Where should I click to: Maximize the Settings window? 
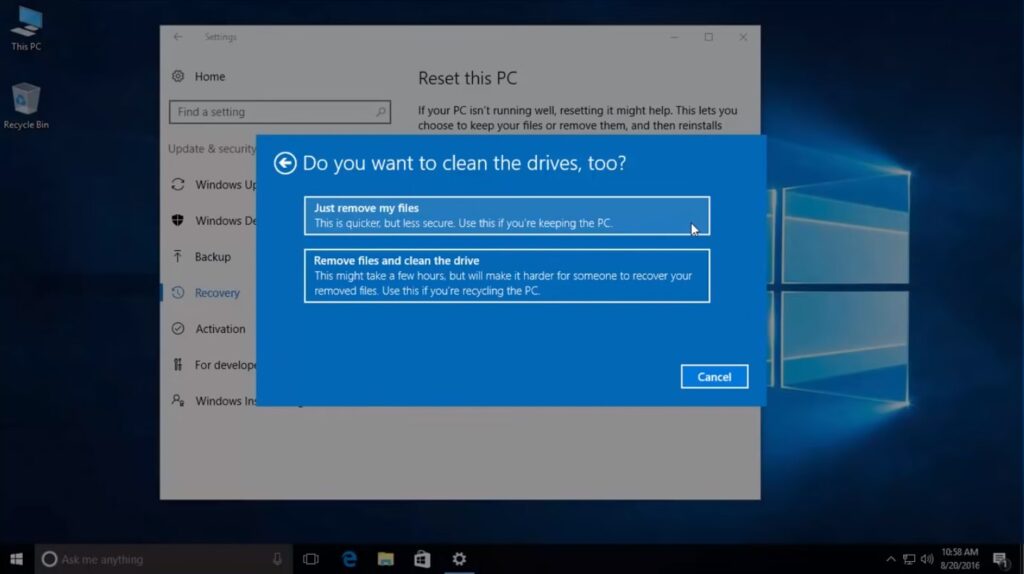tap(709, 37)
